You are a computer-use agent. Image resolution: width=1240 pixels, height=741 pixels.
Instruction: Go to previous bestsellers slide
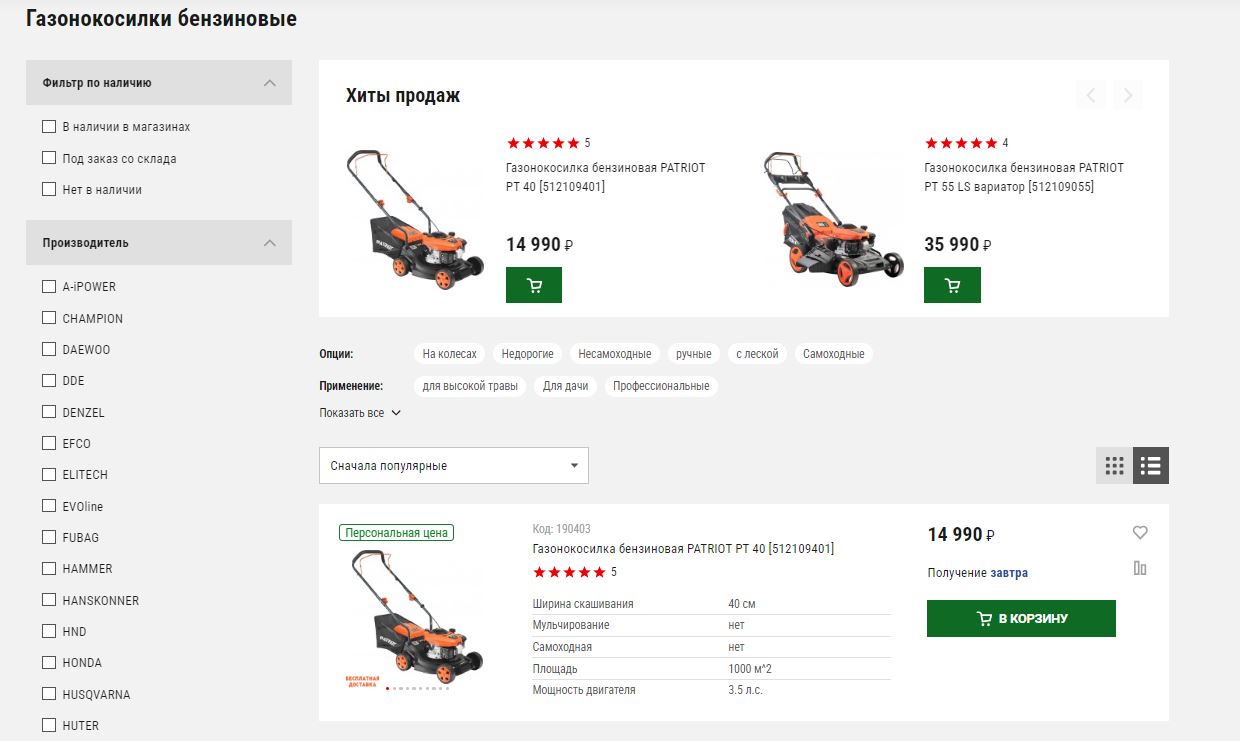click(x=1091, y=95)
